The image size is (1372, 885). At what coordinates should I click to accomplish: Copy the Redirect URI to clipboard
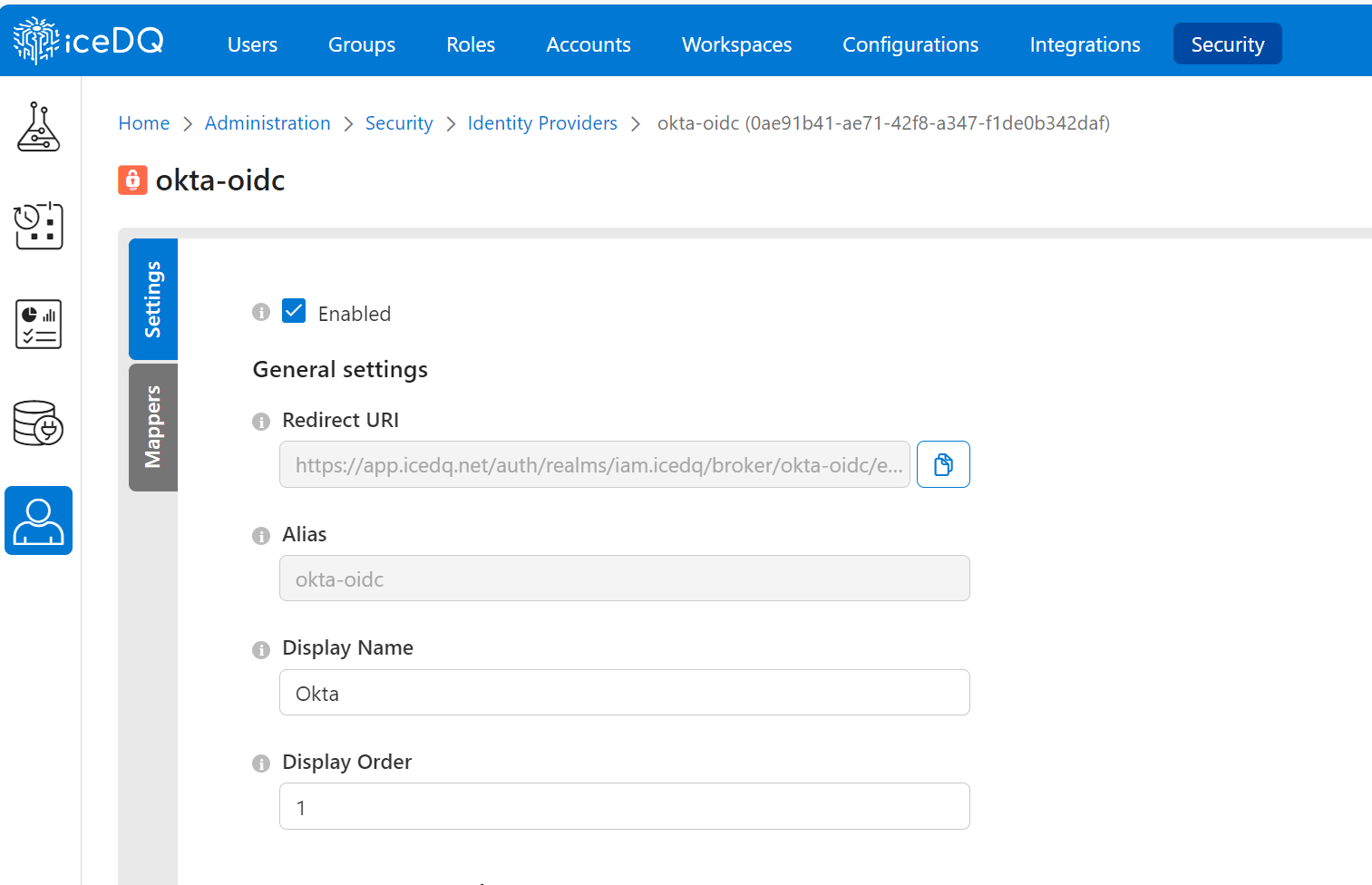click(943, 464)
